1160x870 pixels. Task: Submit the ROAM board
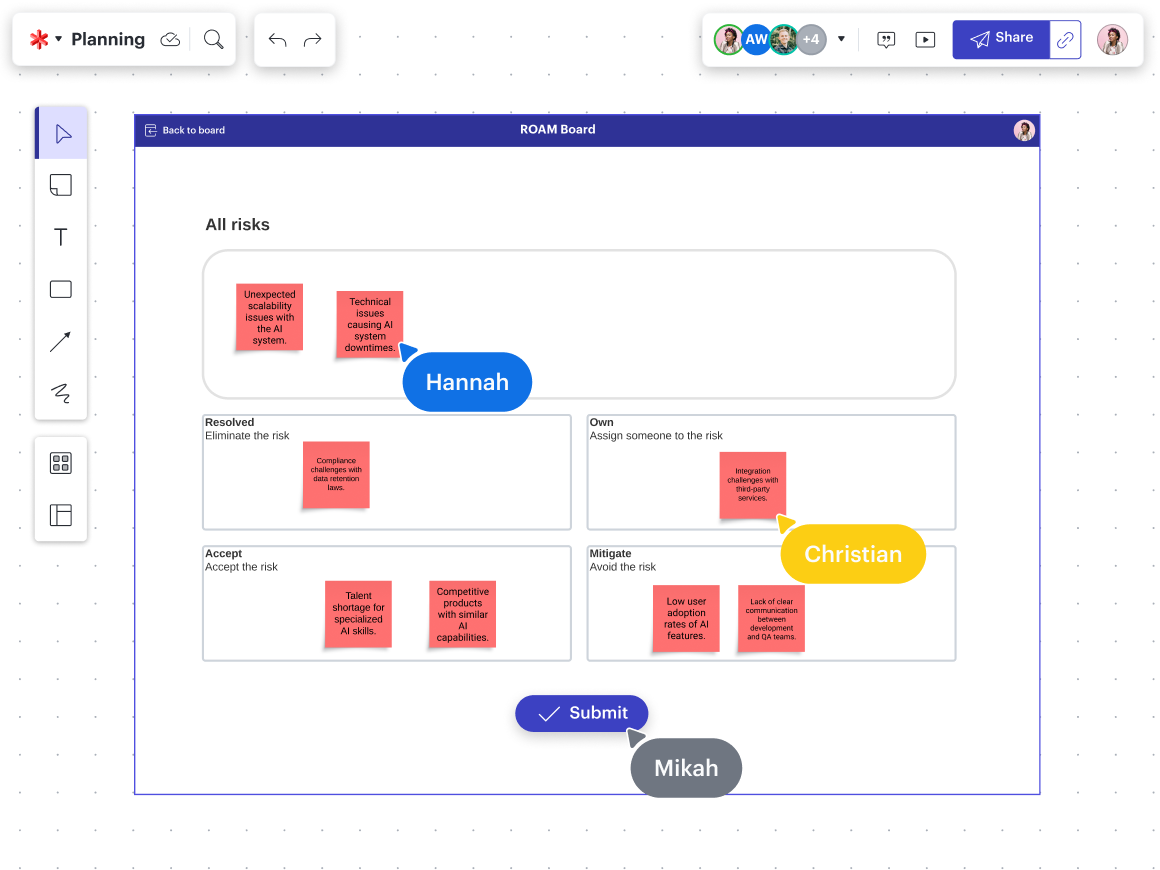click(582, 713)
